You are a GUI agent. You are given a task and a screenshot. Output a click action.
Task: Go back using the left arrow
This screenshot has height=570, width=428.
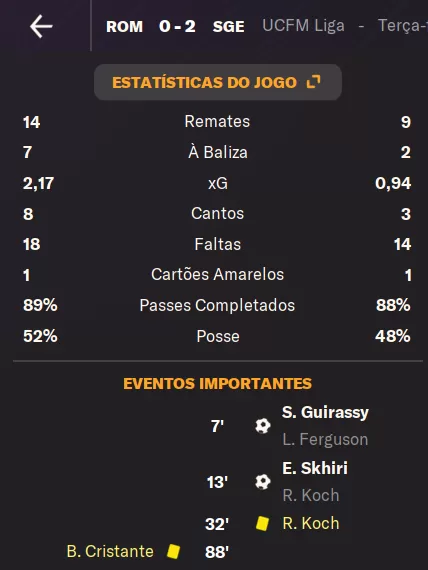point(41,26)
